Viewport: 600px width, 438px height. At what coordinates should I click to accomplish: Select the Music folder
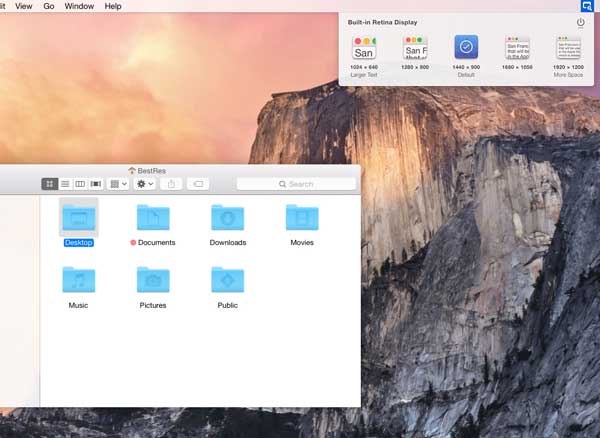(x=78, y=280)
